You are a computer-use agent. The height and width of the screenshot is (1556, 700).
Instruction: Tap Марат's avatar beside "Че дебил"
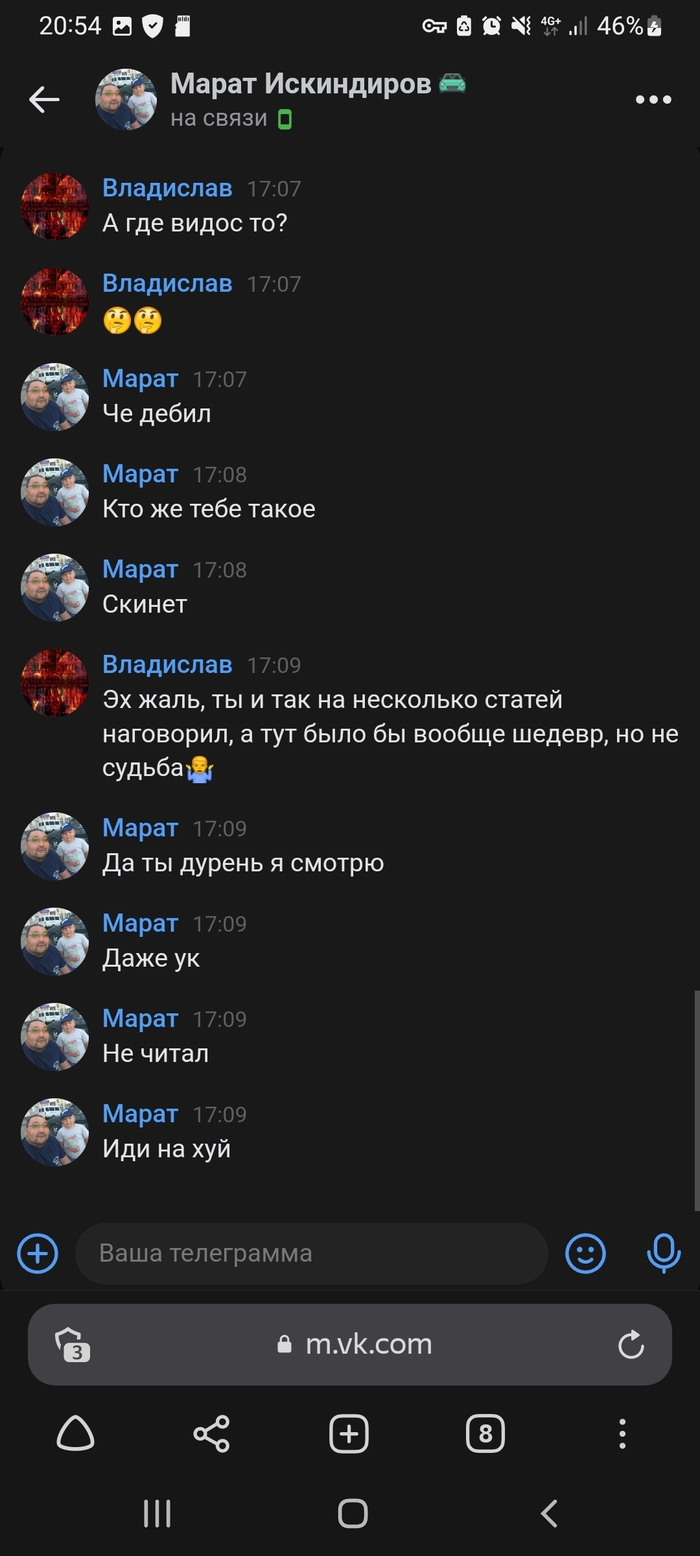55,397
